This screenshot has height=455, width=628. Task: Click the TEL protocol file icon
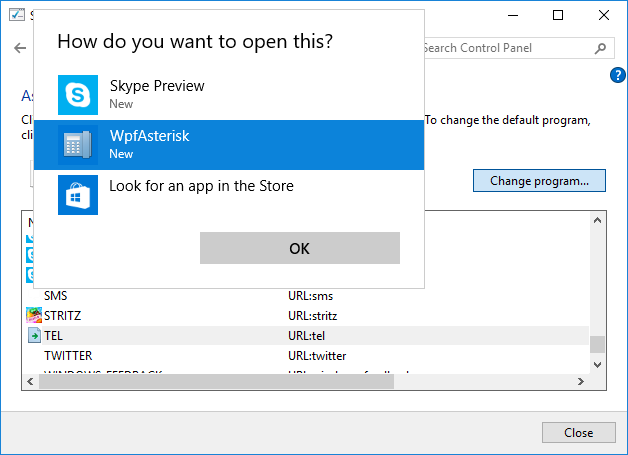click(34, 336)
